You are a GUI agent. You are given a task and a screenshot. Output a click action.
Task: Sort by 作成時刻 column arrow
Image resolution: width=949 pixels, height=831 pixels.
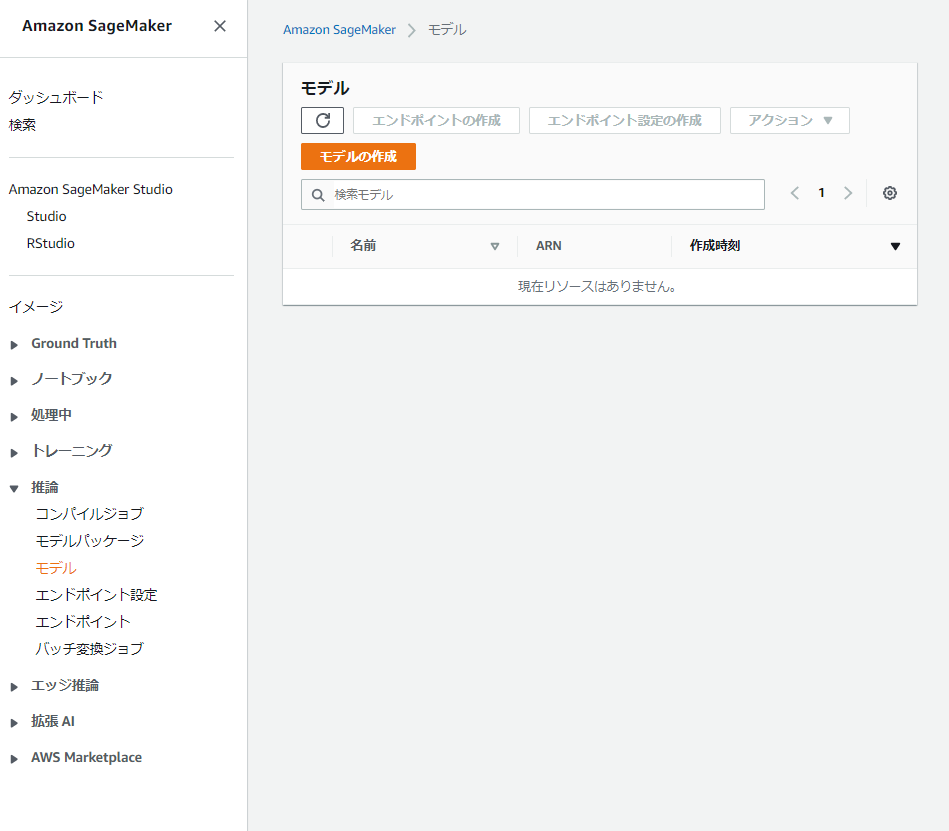pos(895,246)
